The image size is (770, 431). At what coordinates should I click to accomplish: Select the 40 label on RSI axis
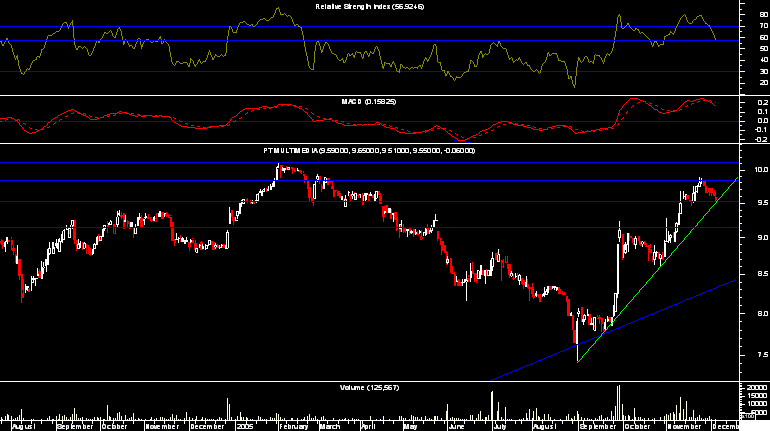(x=764, y=60)
